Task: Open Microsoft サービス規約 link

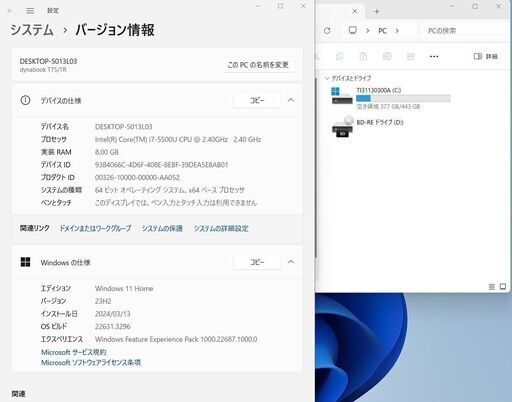Action: tap(74, 352)
